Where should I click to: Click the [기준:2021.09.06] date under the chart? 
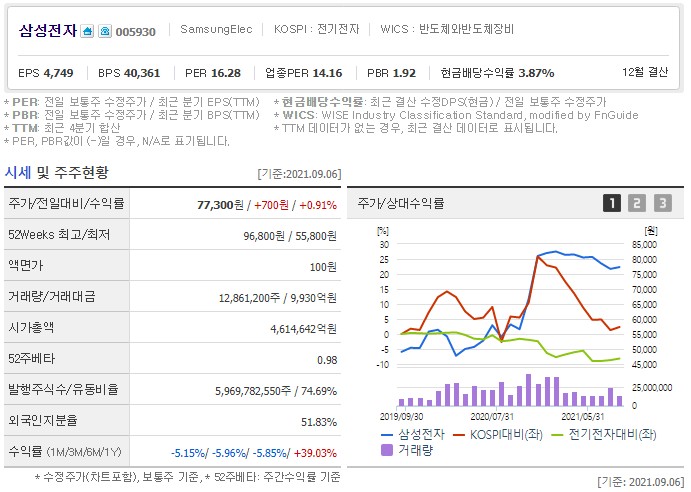point(641,481)
